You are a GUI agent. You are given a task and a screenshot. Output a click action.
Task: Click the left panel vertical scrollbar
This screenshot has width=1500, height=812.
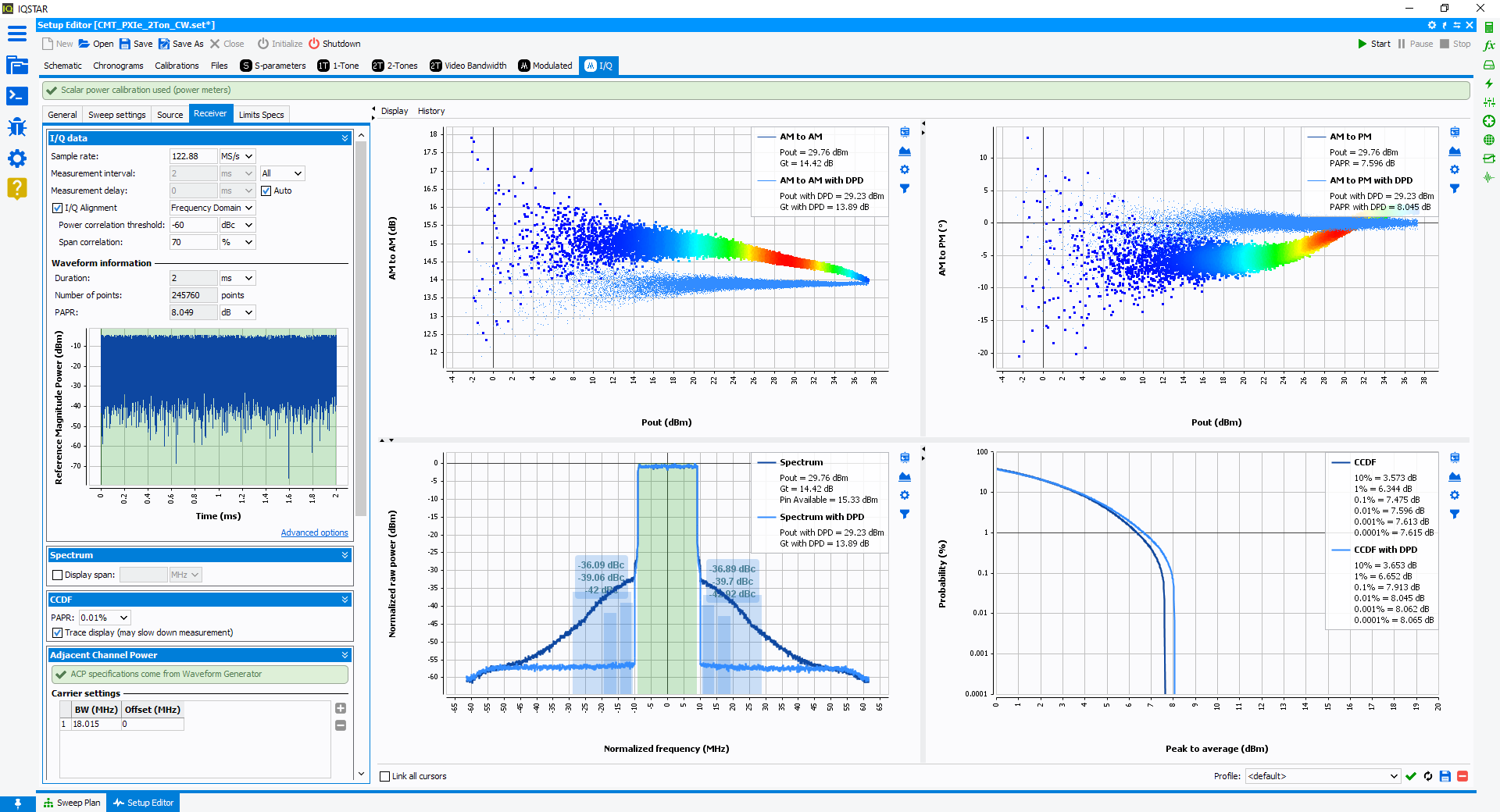(x=360, y=328)
